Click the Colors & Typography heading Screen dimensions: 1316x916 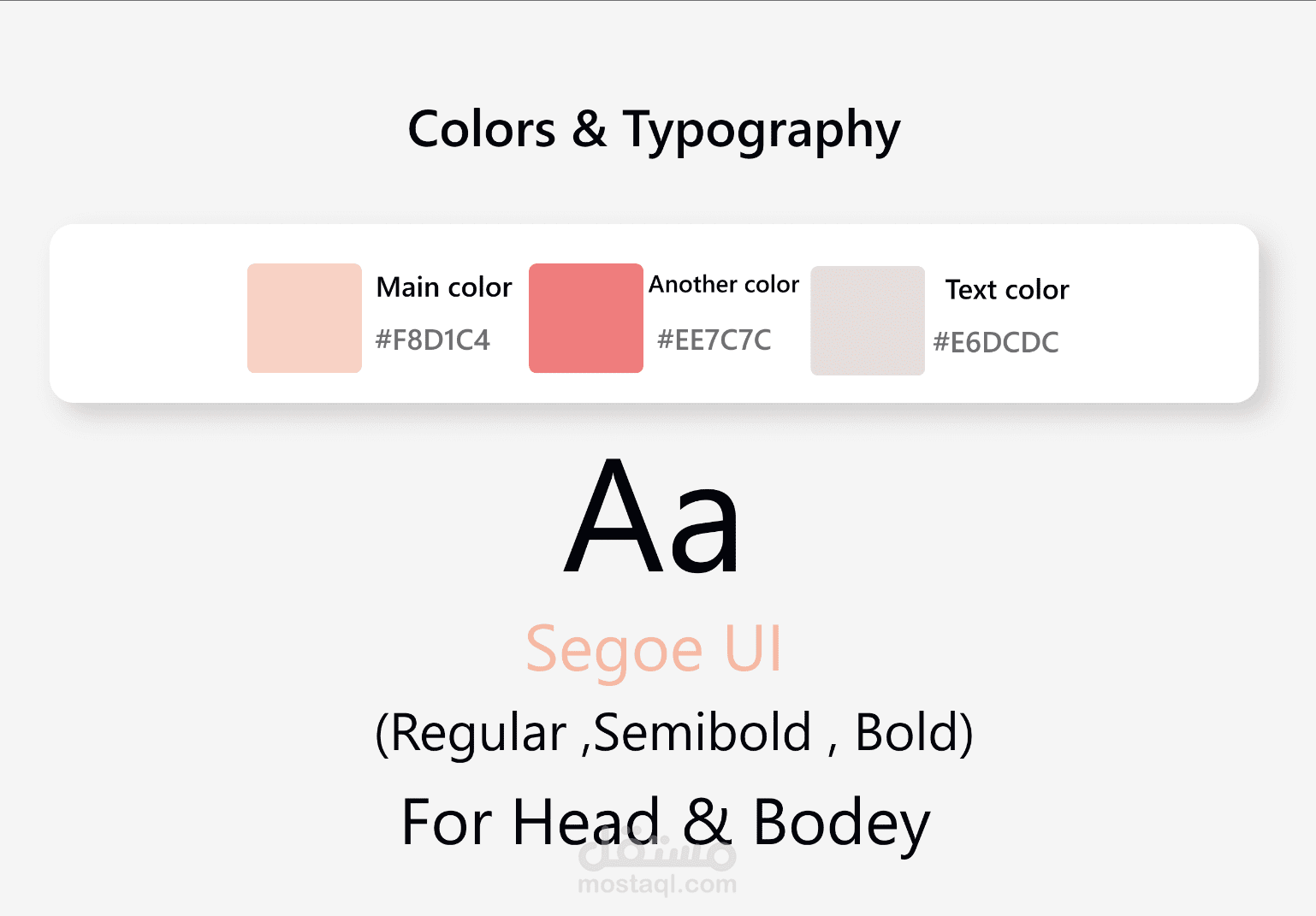click(655, 130)
